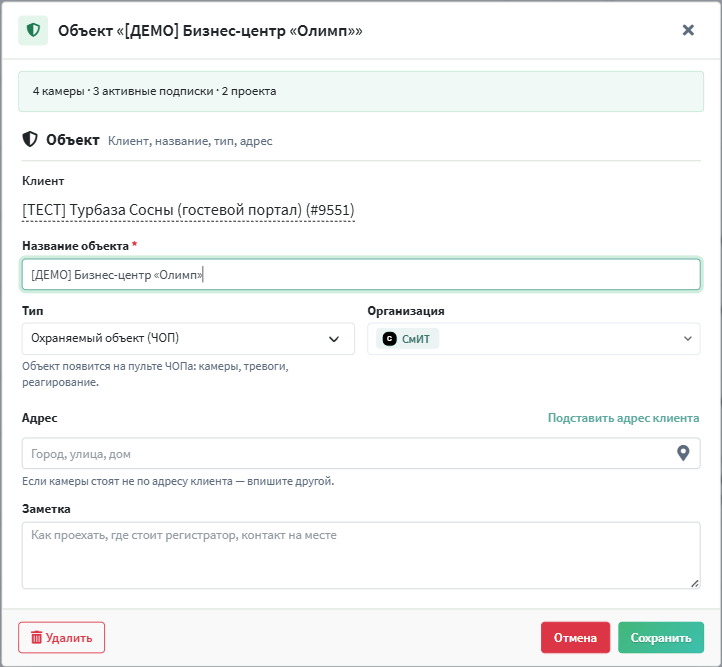Click the Клиент field label

tap(43, 181)
